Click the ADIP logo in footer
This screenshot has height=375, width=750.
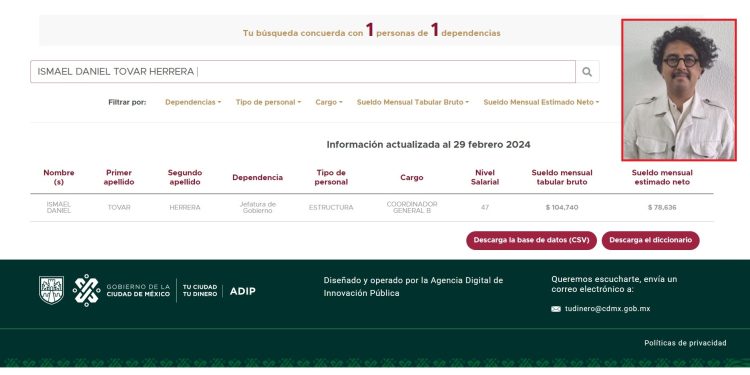243,291
